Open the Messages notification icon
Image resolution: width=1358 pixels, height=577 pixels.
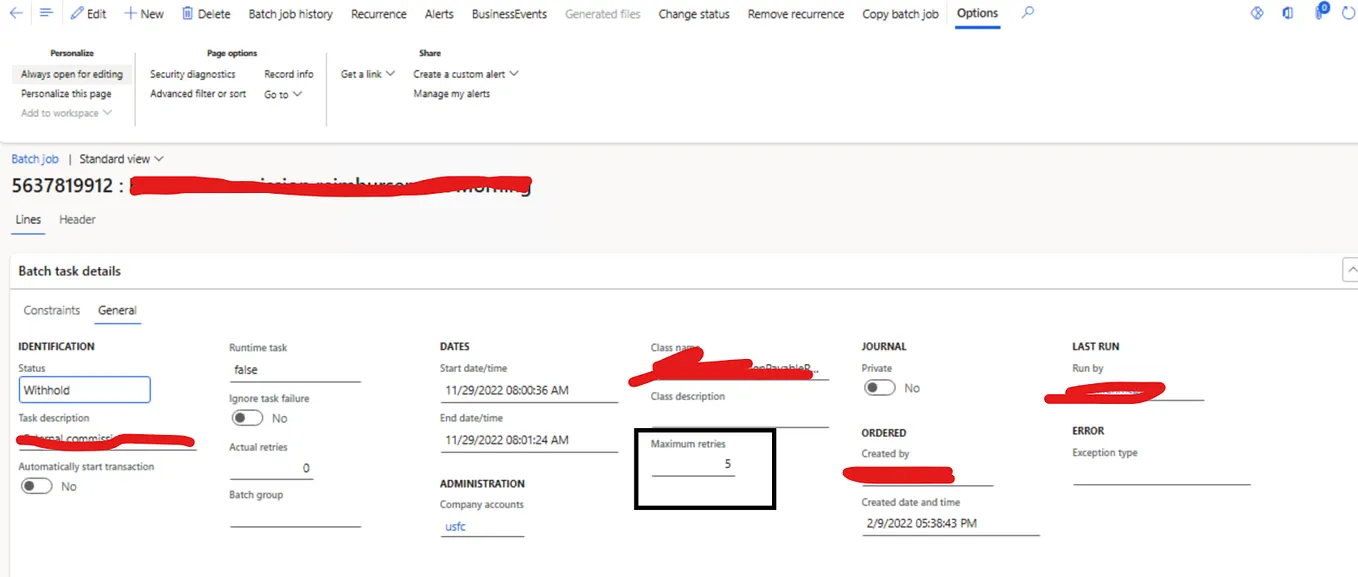1319,13
